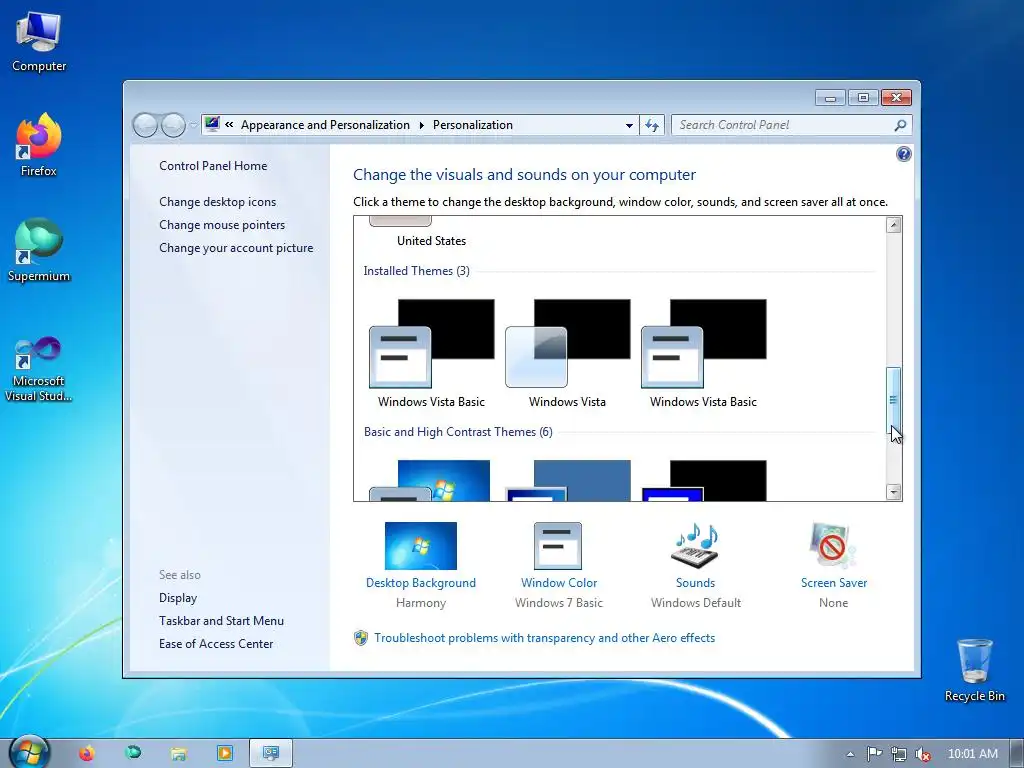1024x768 pixels.
Task: Click the Personalization taskbar button
Action: 270,754
